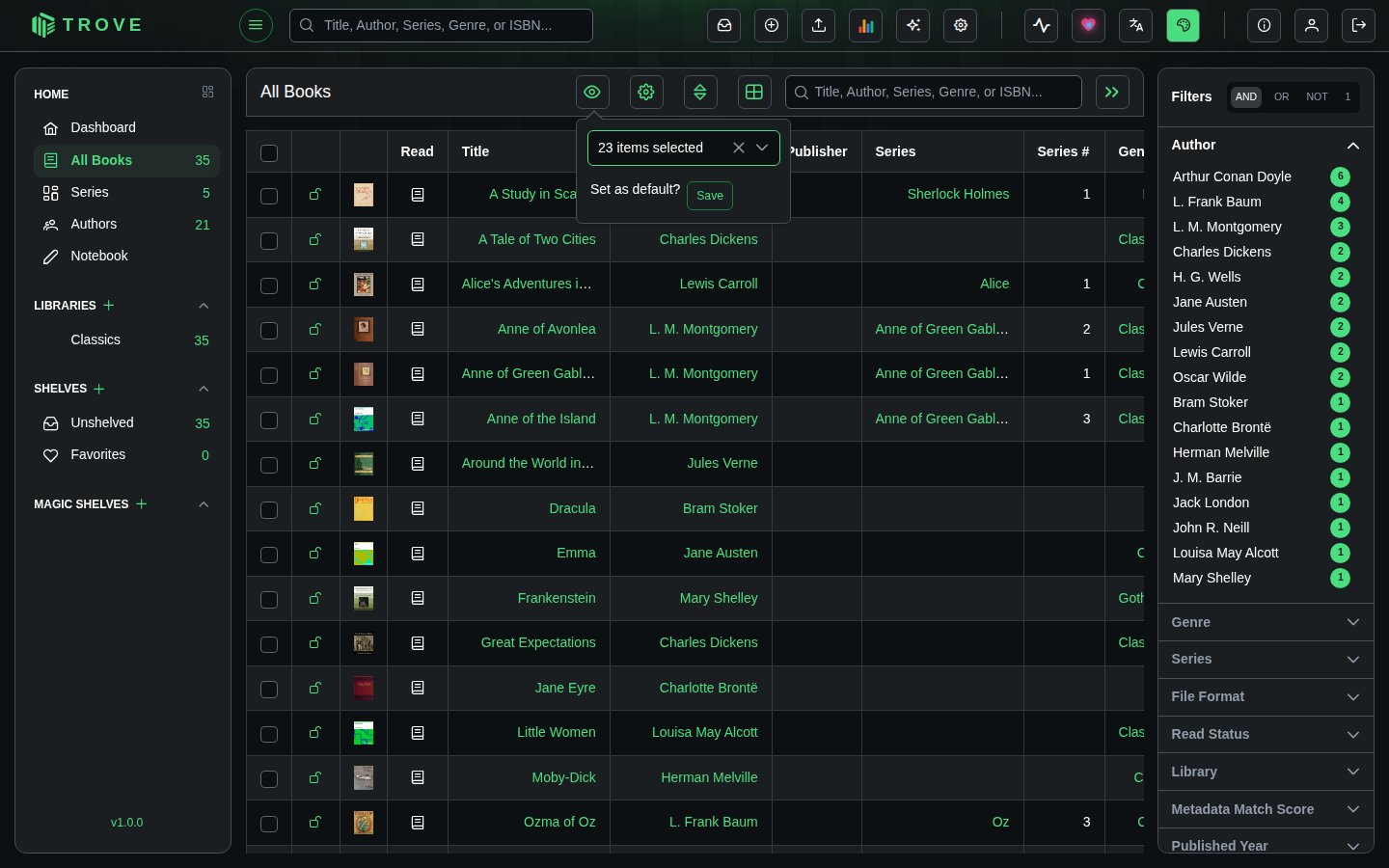Click the green theme palette icon
The width and height of the screenshot is (1389, 868).
pos(1184,25)
